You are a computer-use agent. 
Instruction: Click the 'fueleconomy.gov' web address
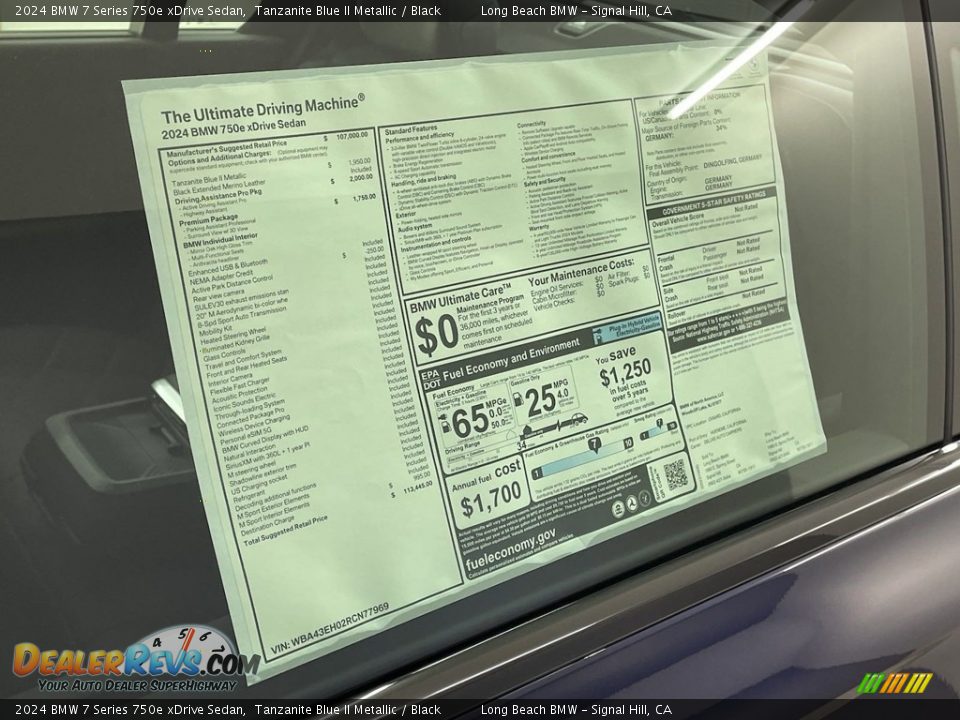[x=511, y=549]
